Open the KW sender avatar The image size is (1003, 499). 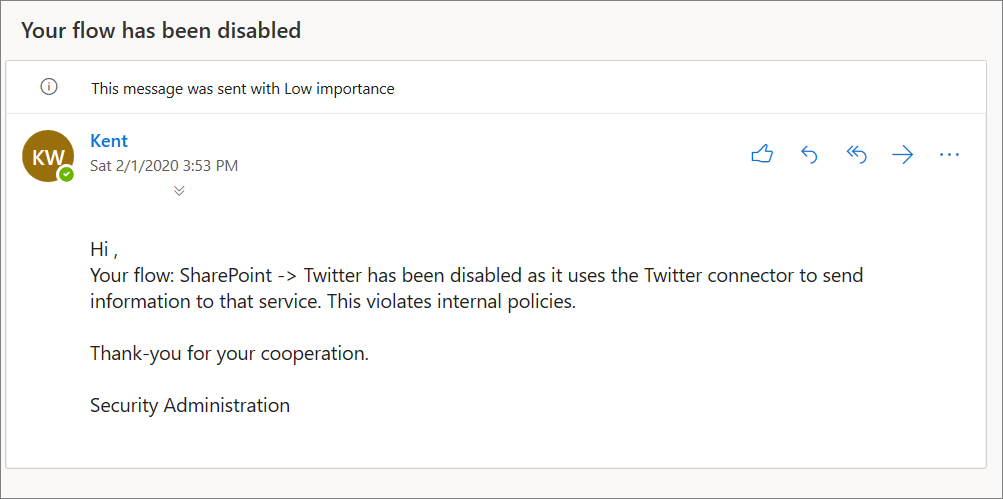pyautogui.click(x=47, y=156)
